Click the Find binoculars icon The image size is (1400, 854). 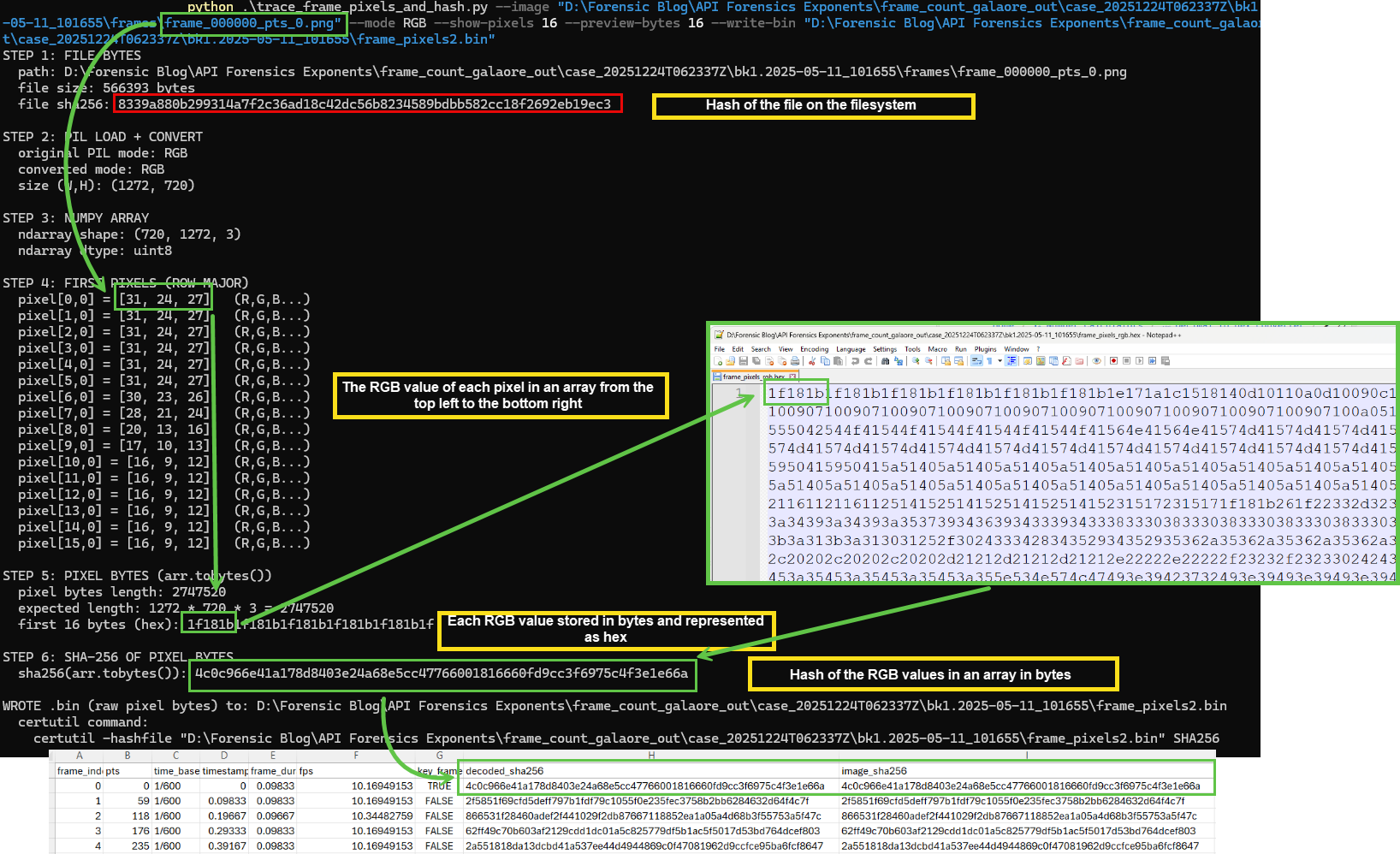885,361
